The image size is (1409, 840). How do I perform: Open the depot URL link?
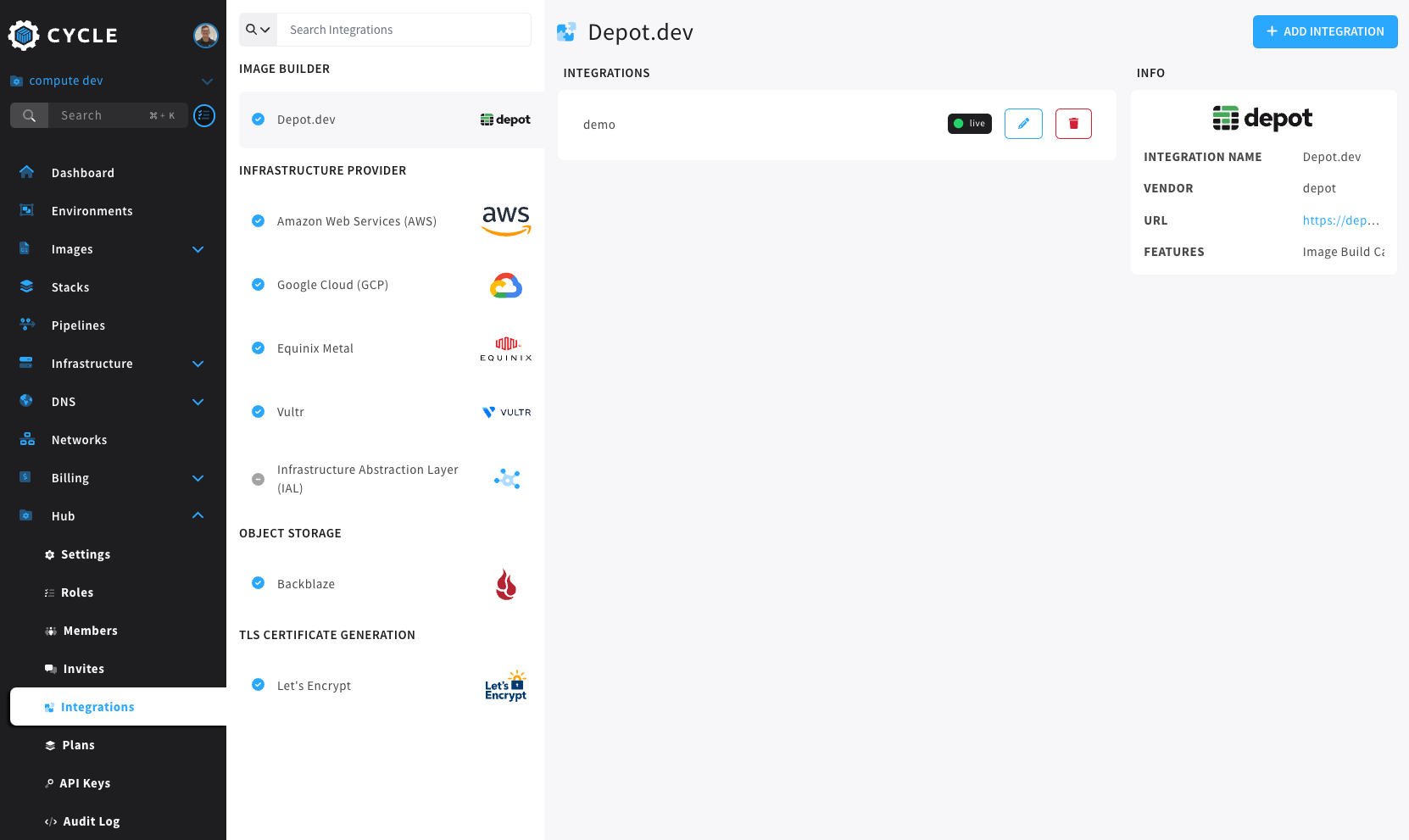point(1341,220)
